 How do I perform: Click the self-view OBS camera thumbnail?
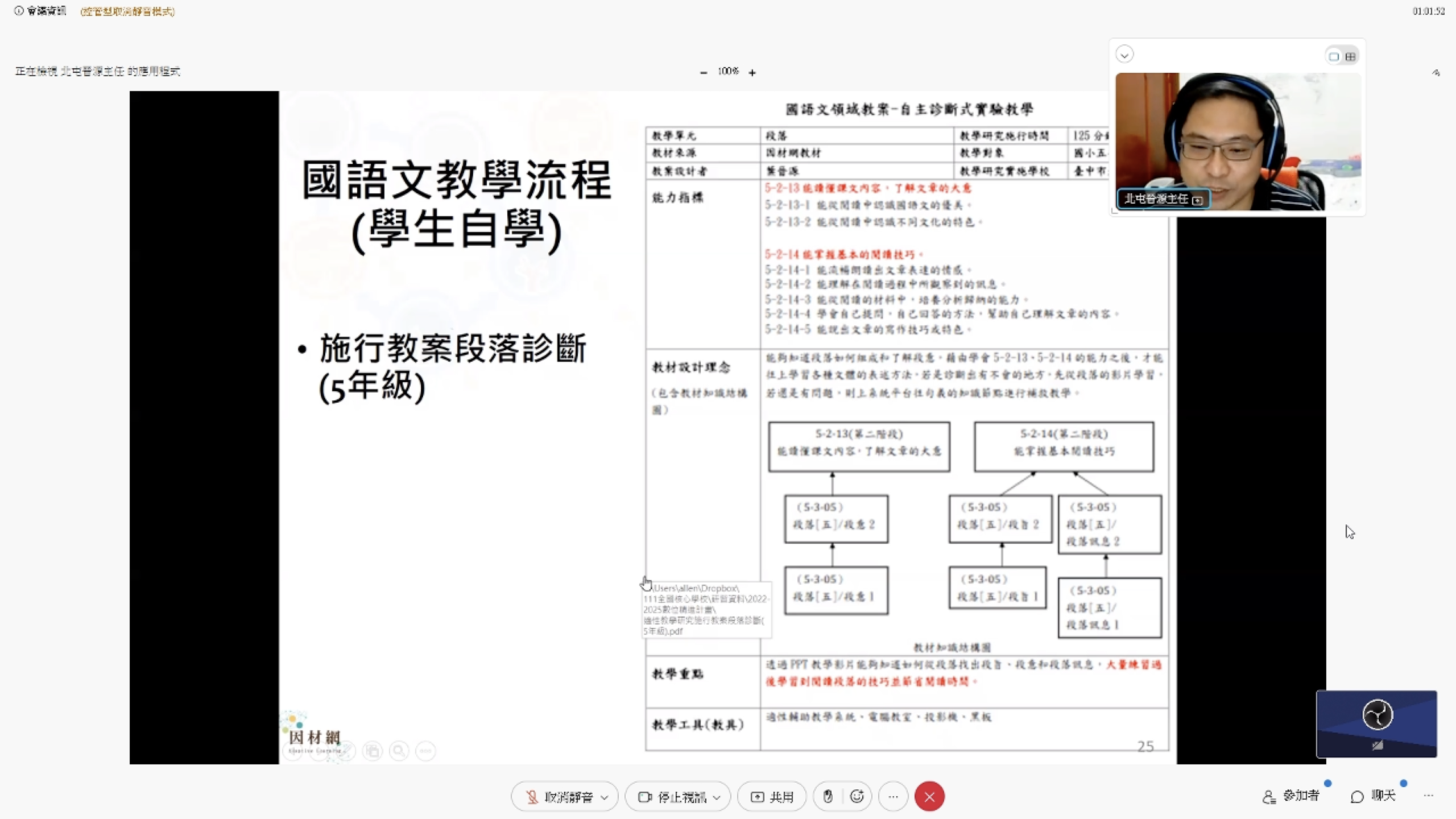(1376, 723)
